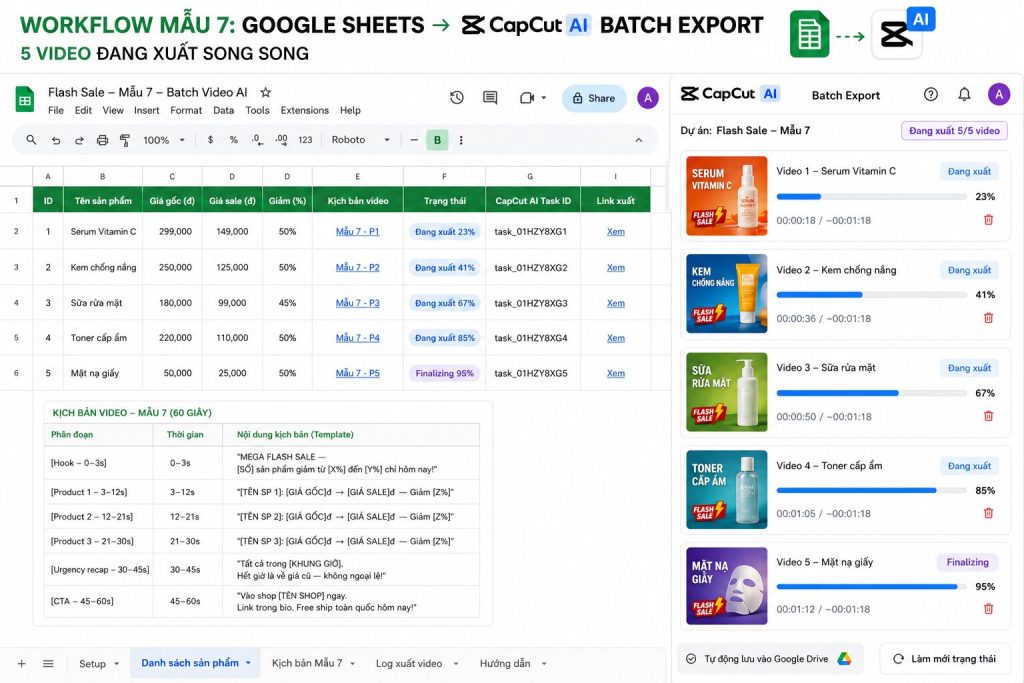Open Mẫu 7 - P4 script link
Image resolution: width=1024 pixels, height=683 pixels.
[x=357, y=338]
